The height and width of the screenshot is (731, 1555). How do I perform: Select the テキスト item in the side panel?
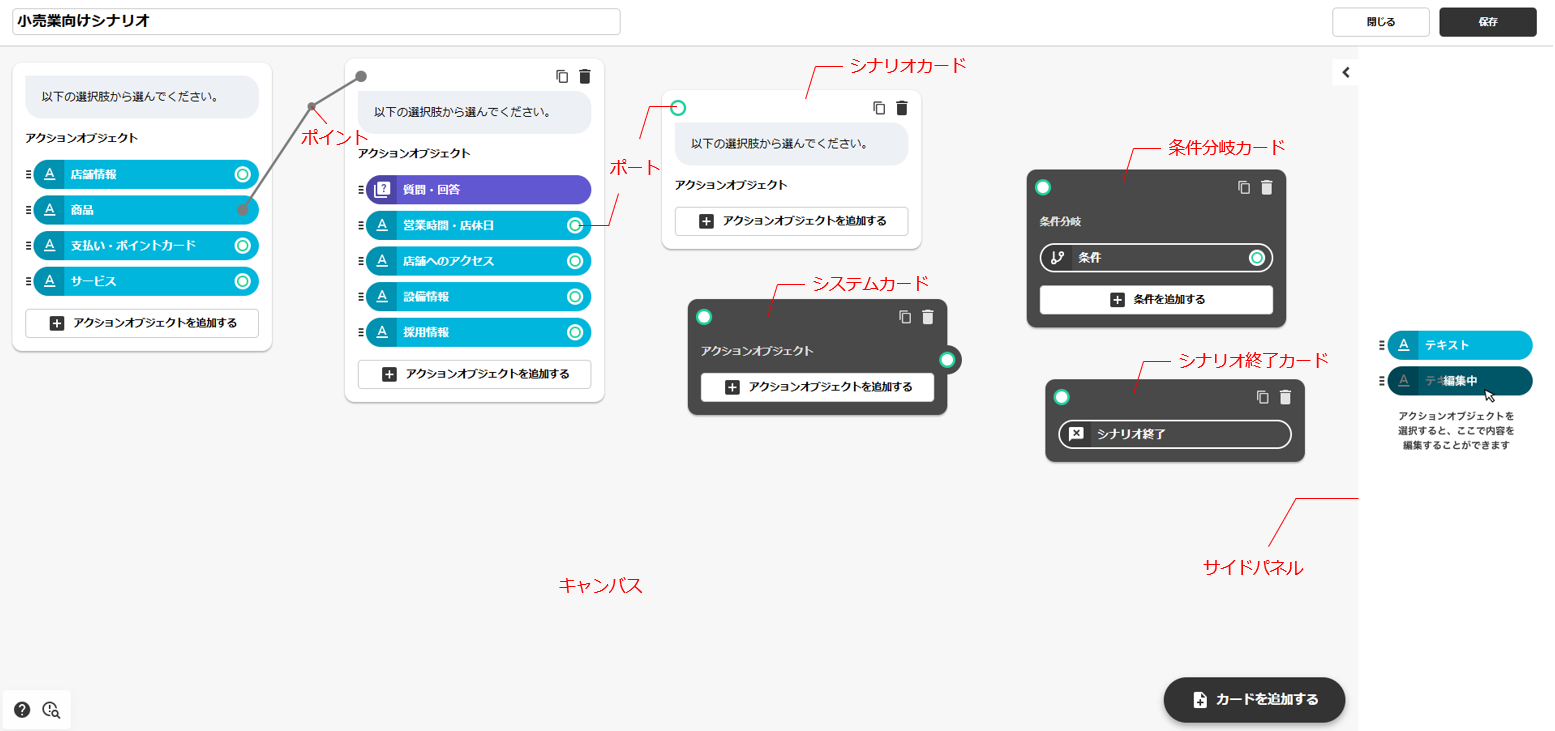[1459, 345]
